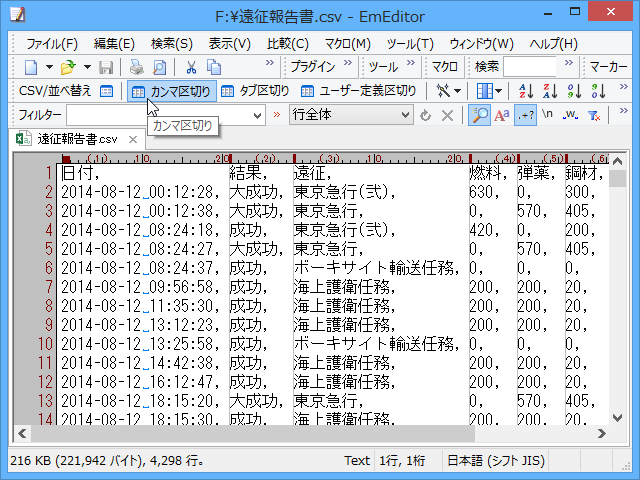Click the 日本語 (シフト JIS) encoding status
The width and height of the screenshot is (640, 480).
click(x=496, y=461)
